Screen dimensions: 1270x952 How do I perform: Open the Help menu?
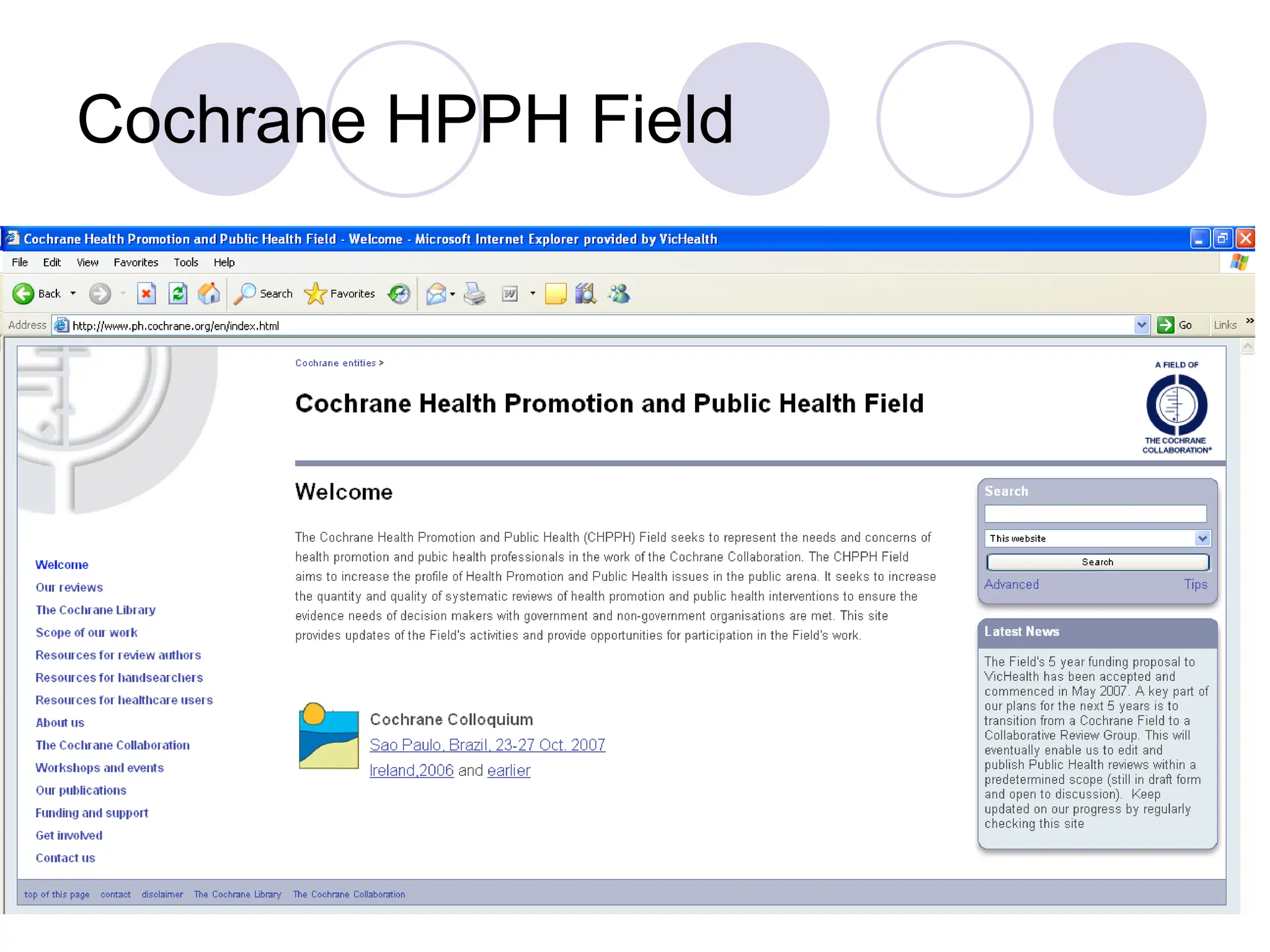pyautogui.click(x=224, y=262)
